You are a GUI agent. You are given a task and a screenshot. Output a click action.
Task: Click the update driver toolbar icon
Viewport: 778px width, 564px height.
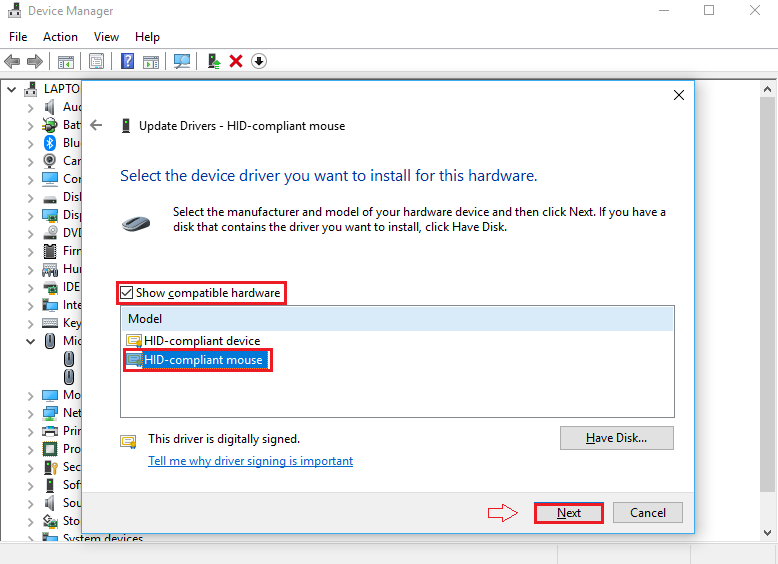(x=214, y=61)
